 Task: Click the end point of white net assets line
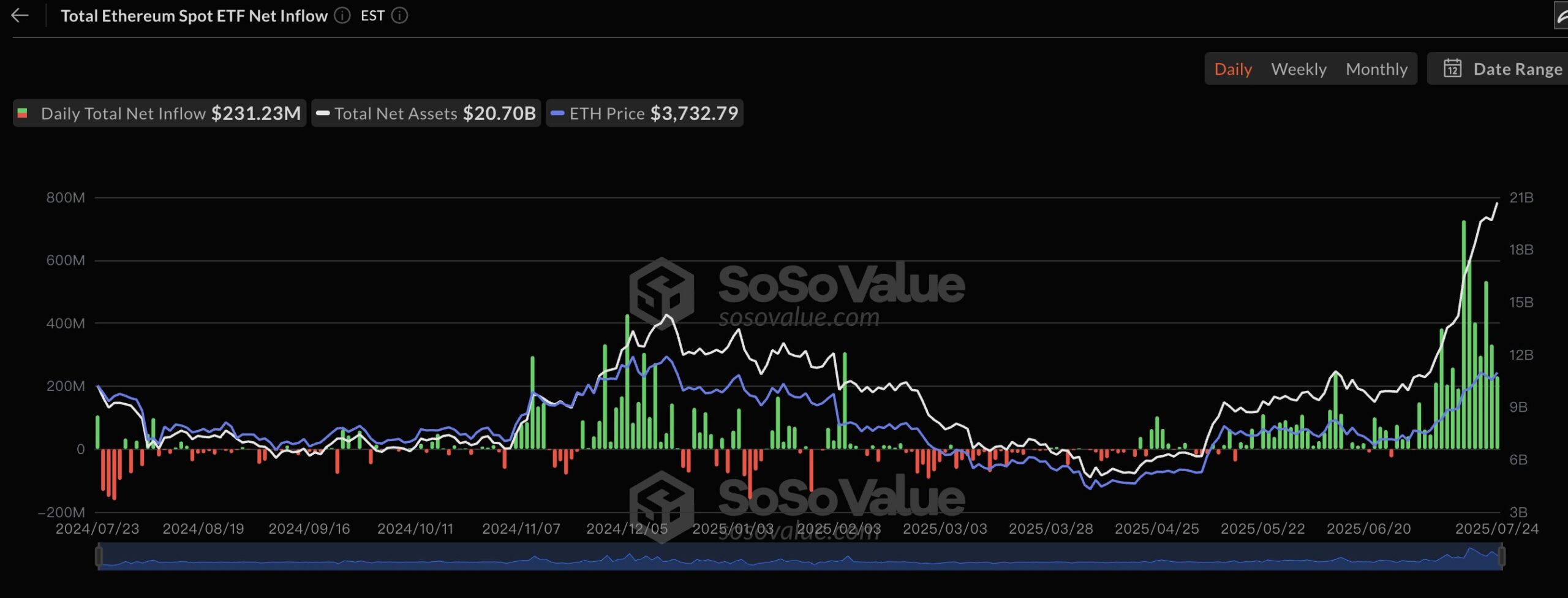pos(1498,203)
